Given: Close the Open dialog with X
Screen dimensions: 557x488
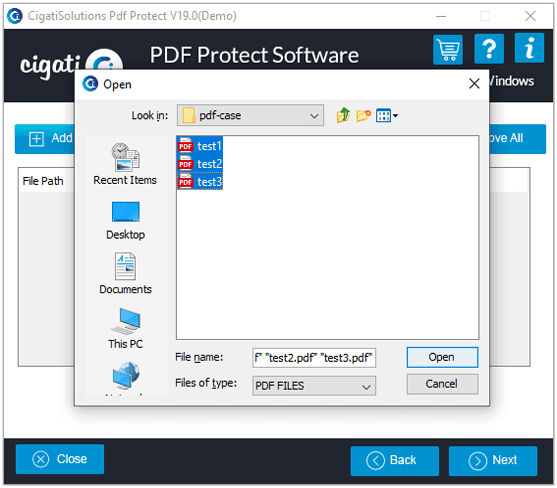Looking at the screenshot, I should pyautogui.click(x=474, y=84).
